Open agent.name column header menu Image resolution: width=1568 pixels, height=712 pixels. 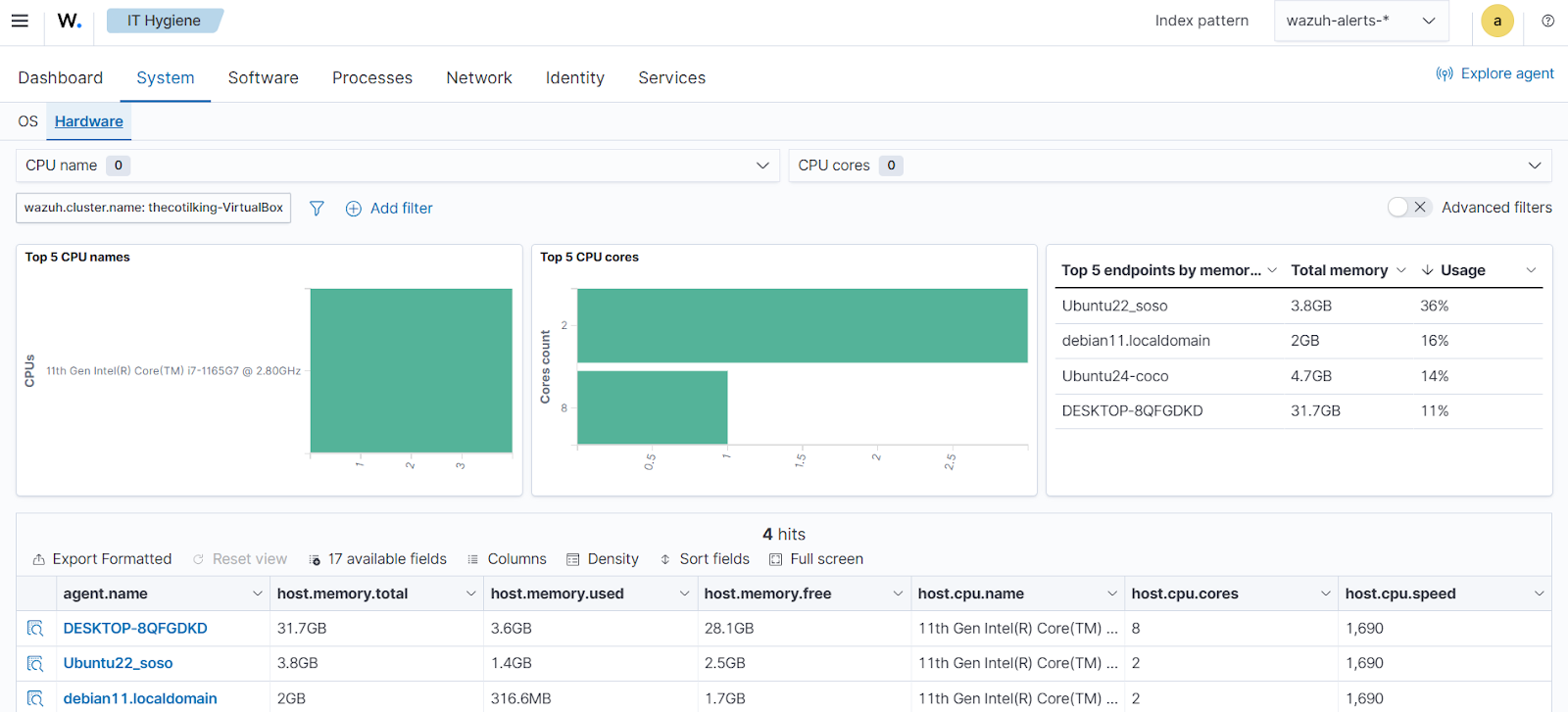(x=258, y=593)
